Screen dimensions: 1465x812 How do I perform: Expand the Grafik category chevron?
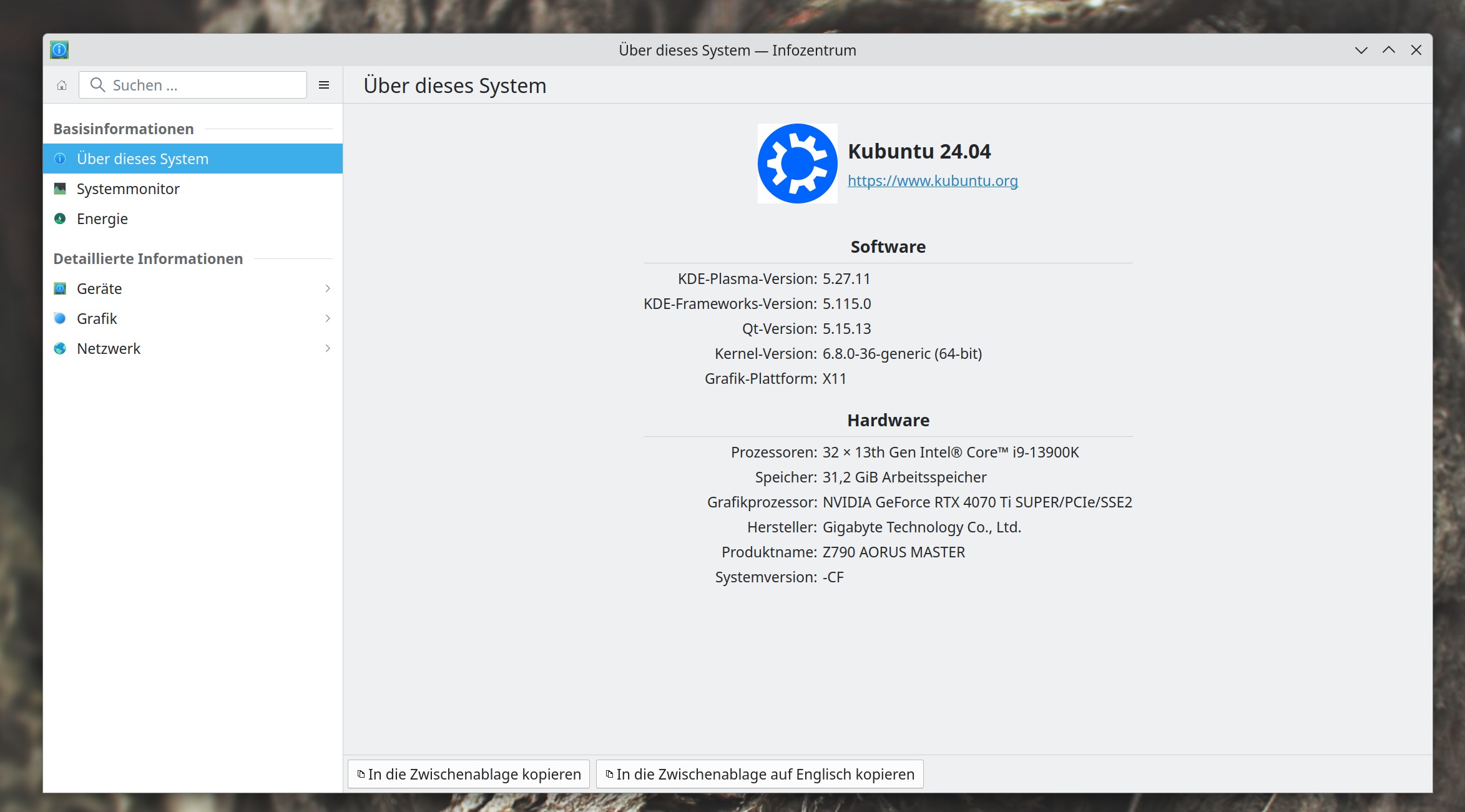click(x=328, y=319)
